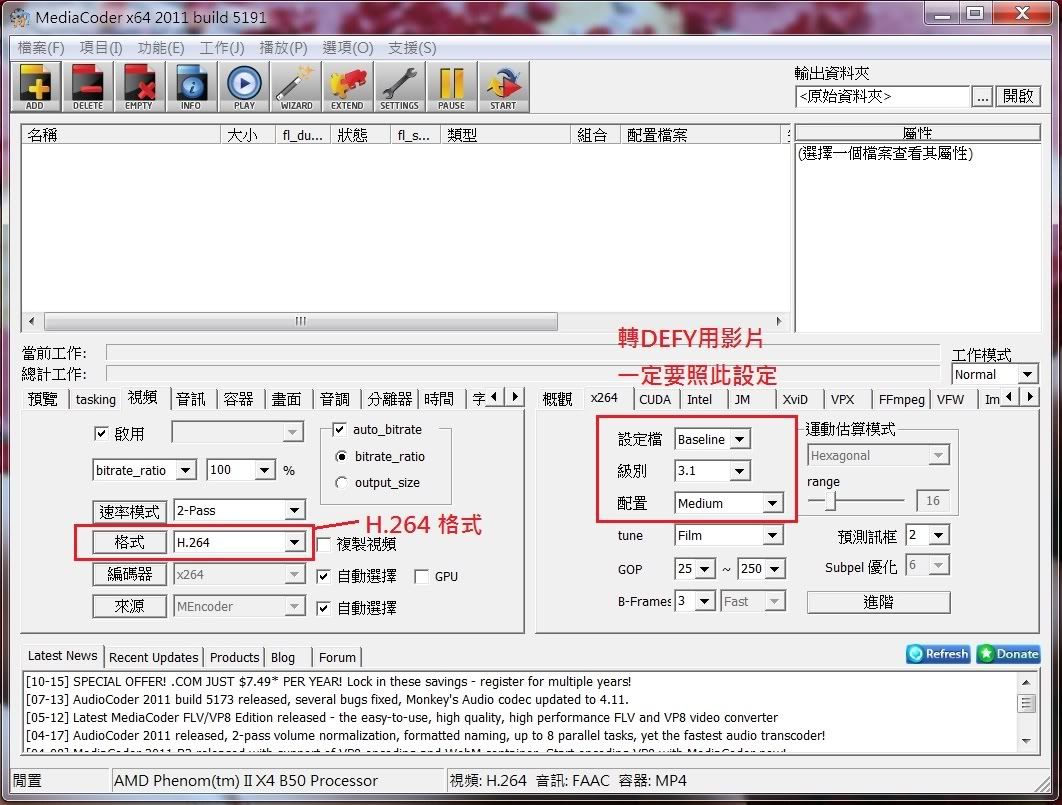Switch to the XviD encoder tab
Viewport: 1062px width, 805px height.
(x=795, y=399)
